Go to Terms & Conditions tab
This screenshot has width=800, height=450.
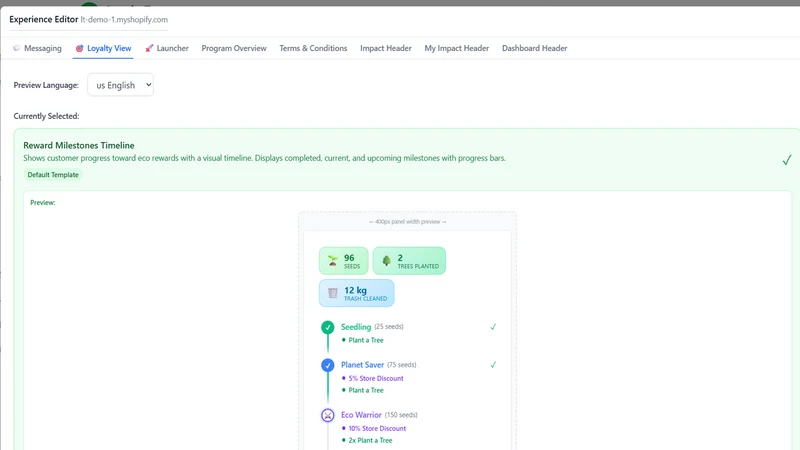[313, 48]
